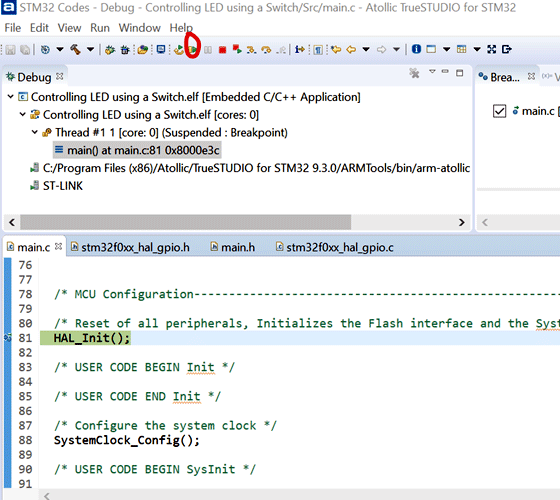Click the Save All toolbar icon
Viewport: 560px width, 500px height.
pyautogui.click(x=25, y=49)
